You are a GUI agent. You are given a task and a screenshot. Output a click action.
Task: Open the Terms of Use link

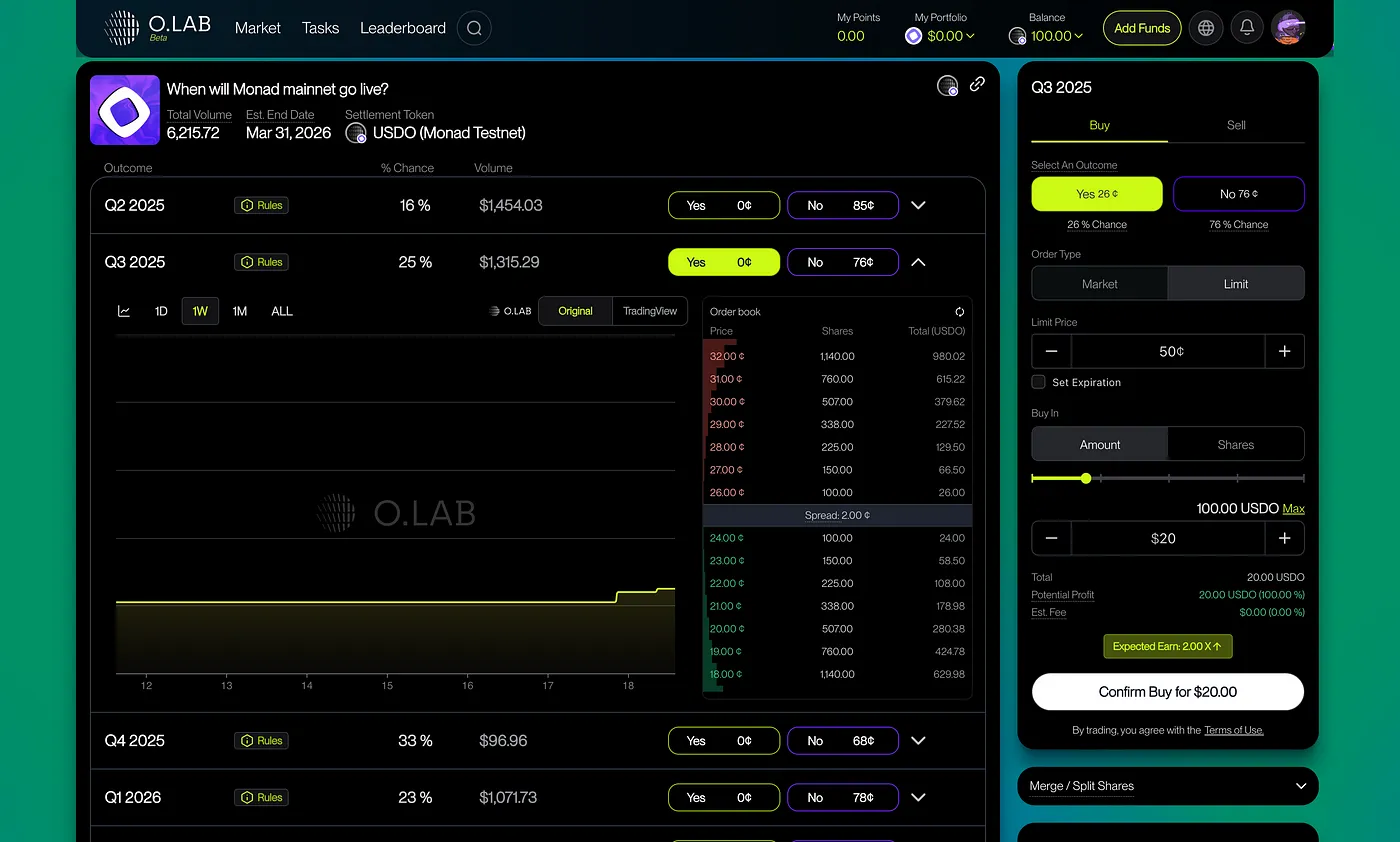pos(1233,730)
